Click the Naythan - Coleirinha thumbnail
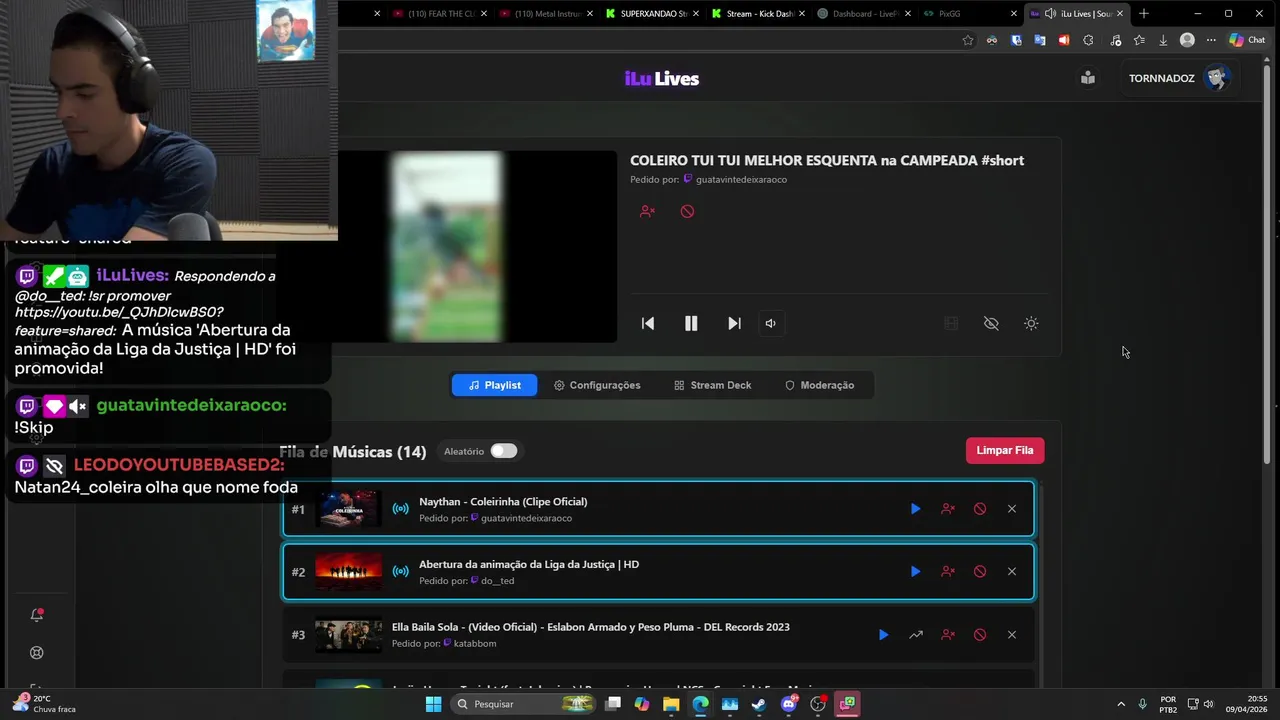Screen dimensions: 1280x720 point(348,509)
